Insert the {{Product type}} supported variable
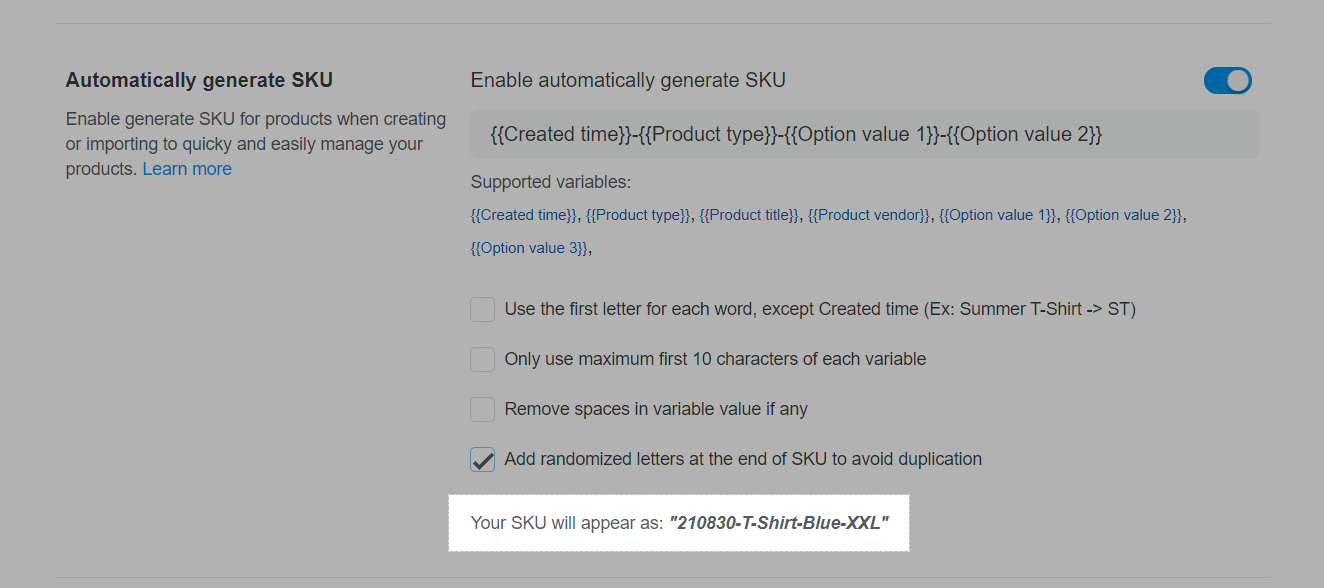Screen dimensions: 1324x588 click(638, 215)
